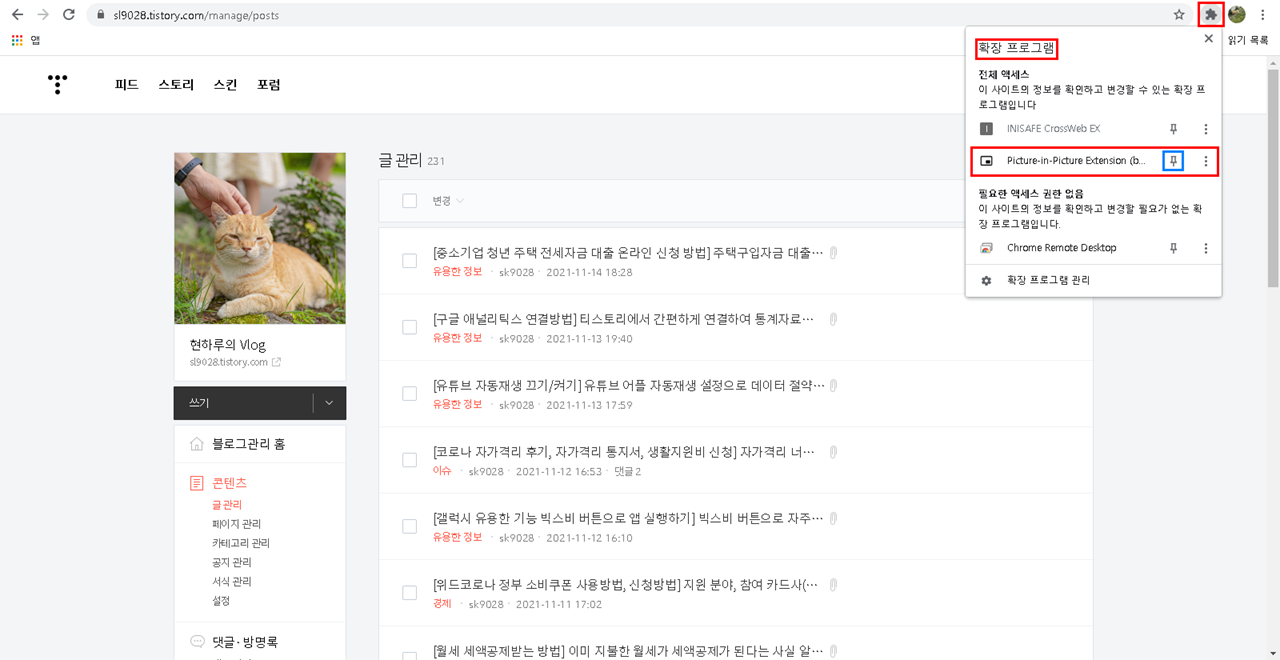
Task: Click the attachment clip on 유튜브 자동재생 post
Action: pos(833,385)
